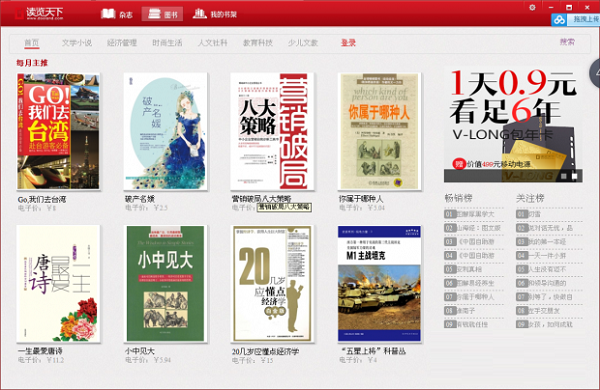600x390 pixels.
Task: Open 关注榜 entry numbered 01
Action: click(549, 214)
